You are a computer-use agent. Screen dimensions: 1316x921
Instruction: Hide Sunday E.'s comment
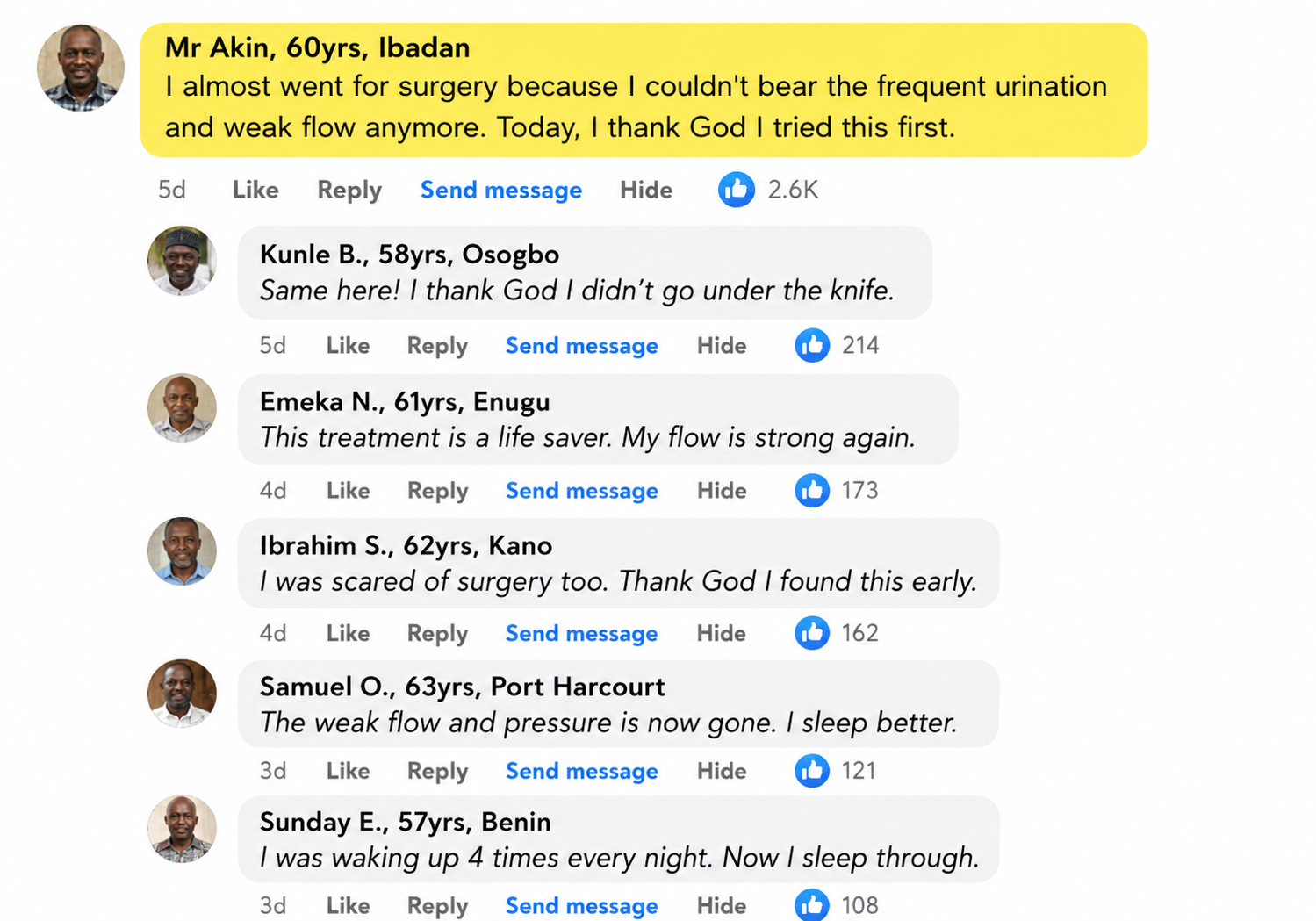722,905
